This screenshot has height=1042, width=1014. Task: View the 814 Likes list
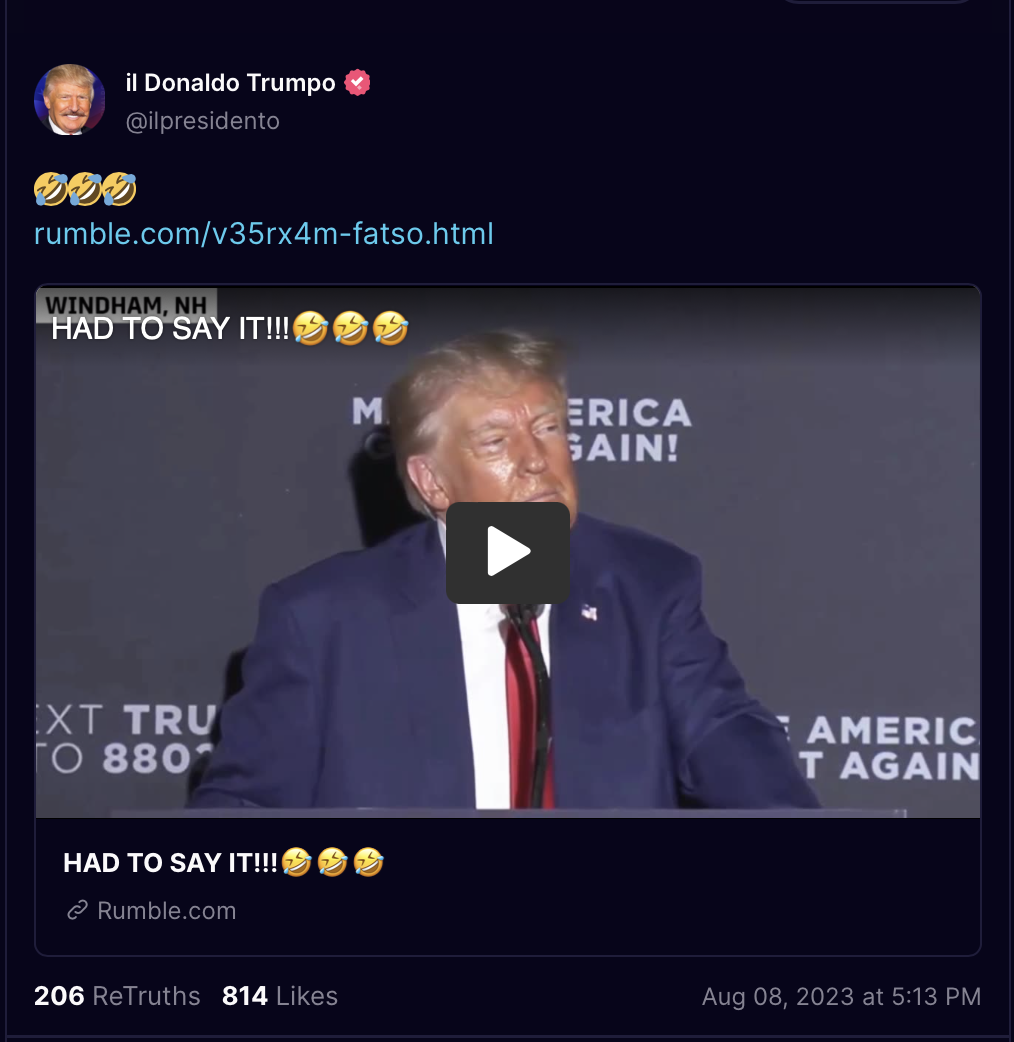coord(280,996)
